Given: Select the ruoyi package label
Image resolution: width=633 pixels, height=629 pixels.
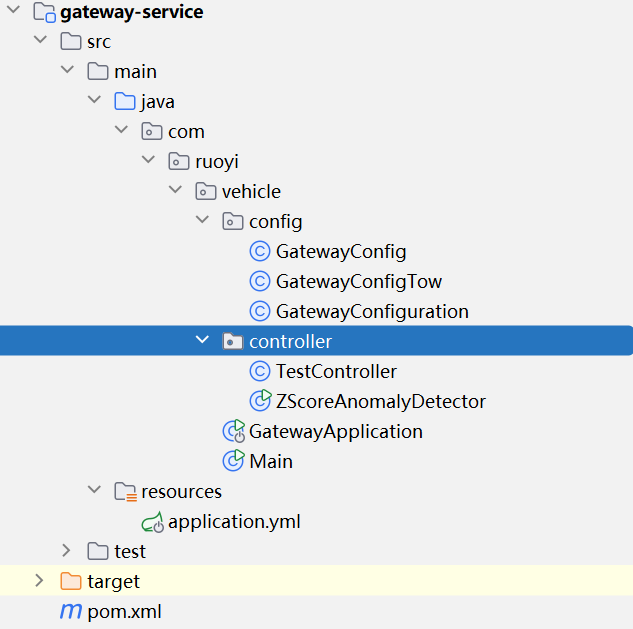Looking at the screenshot, I should [217, 162].
